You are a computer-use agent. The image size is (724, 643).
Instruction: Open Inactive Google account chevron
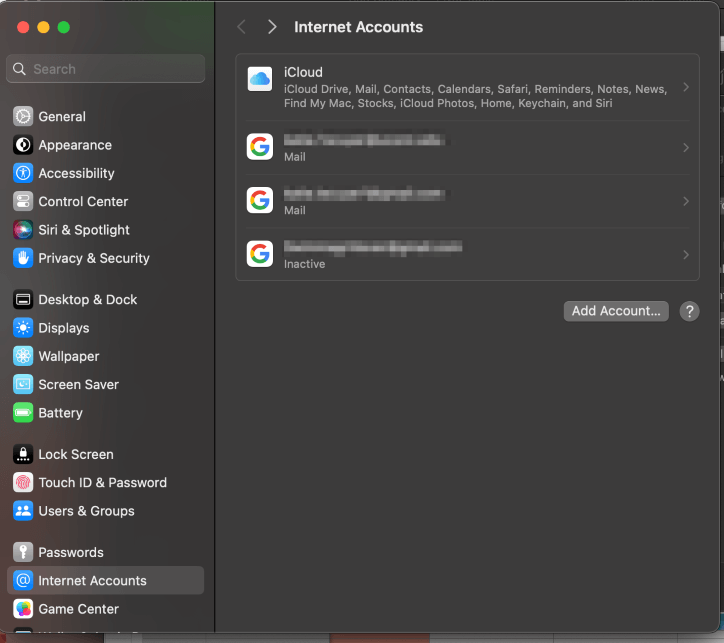[686, 255]
